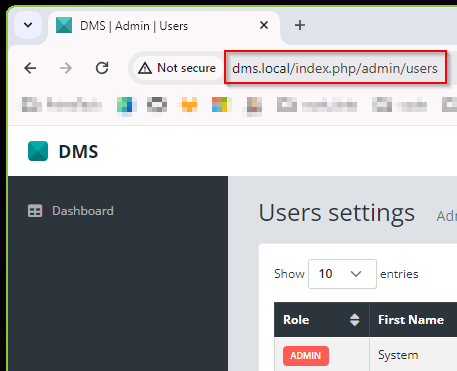Click the orange bookmark icon

(x=189, y=105)
